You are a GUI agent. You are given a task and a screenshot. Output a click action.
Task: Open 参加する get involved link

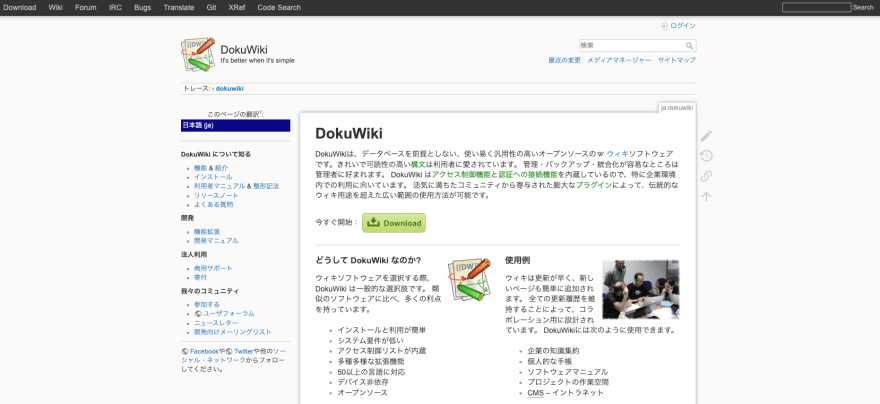click(x=207, y=305)
